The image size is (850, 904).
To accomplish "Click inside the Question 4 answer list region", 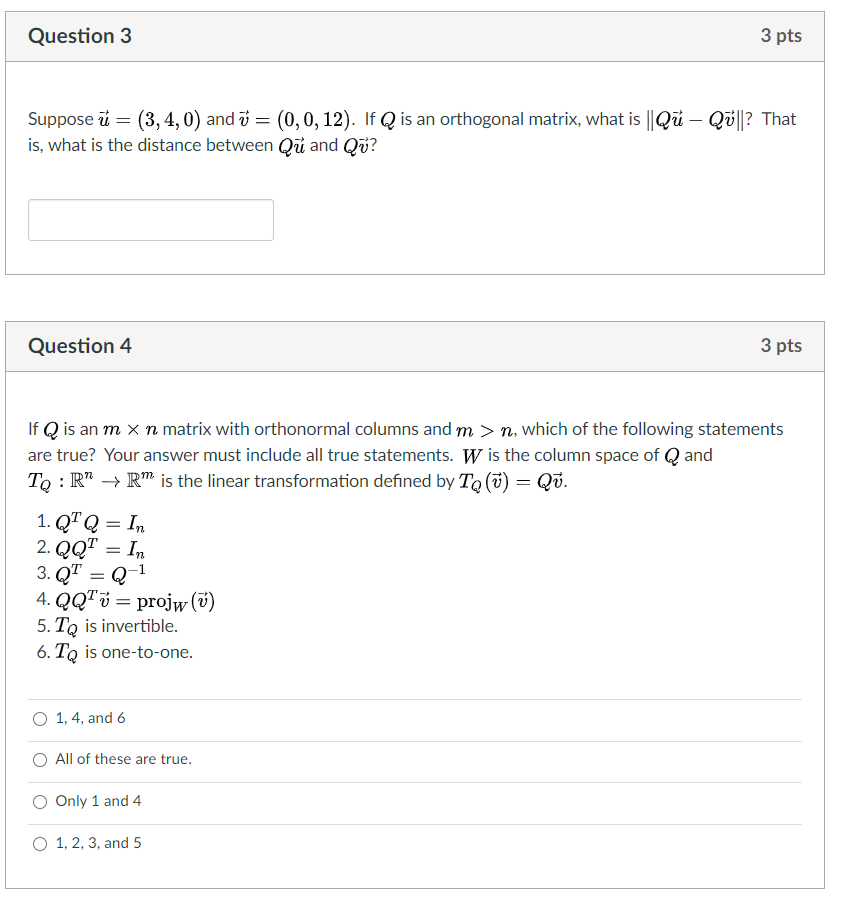I will [x=420, y=780].
